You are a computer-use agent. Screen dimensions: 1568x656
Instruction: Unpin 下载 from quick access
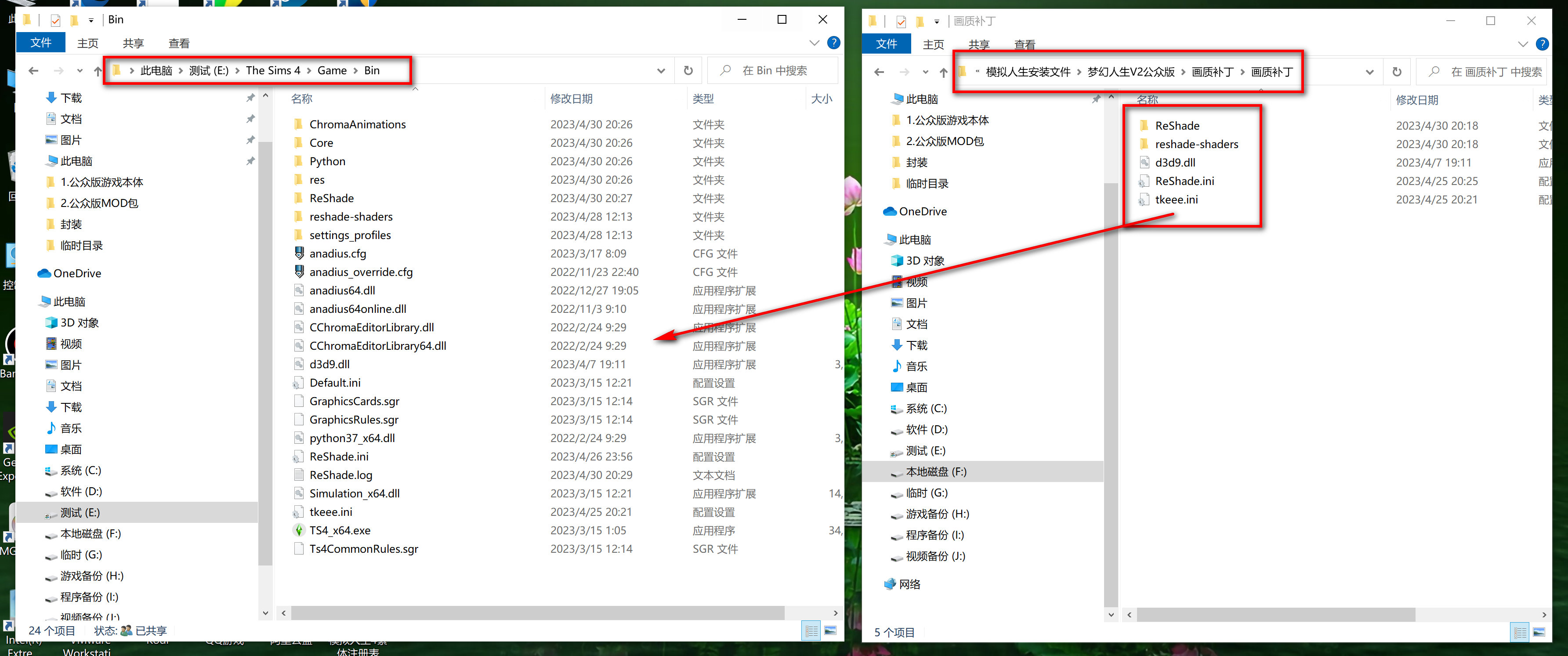(x=250, y=98)
